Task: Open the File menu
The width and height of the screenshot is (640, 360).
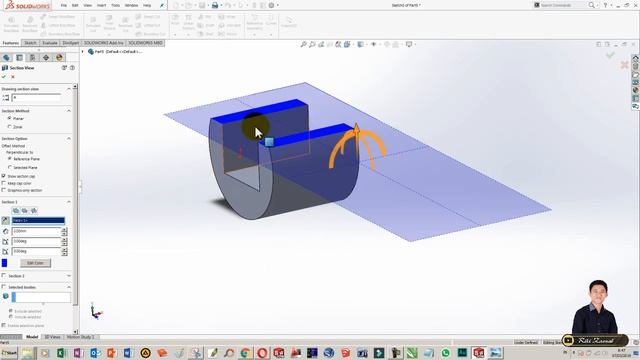Action: tap(64, 5)
